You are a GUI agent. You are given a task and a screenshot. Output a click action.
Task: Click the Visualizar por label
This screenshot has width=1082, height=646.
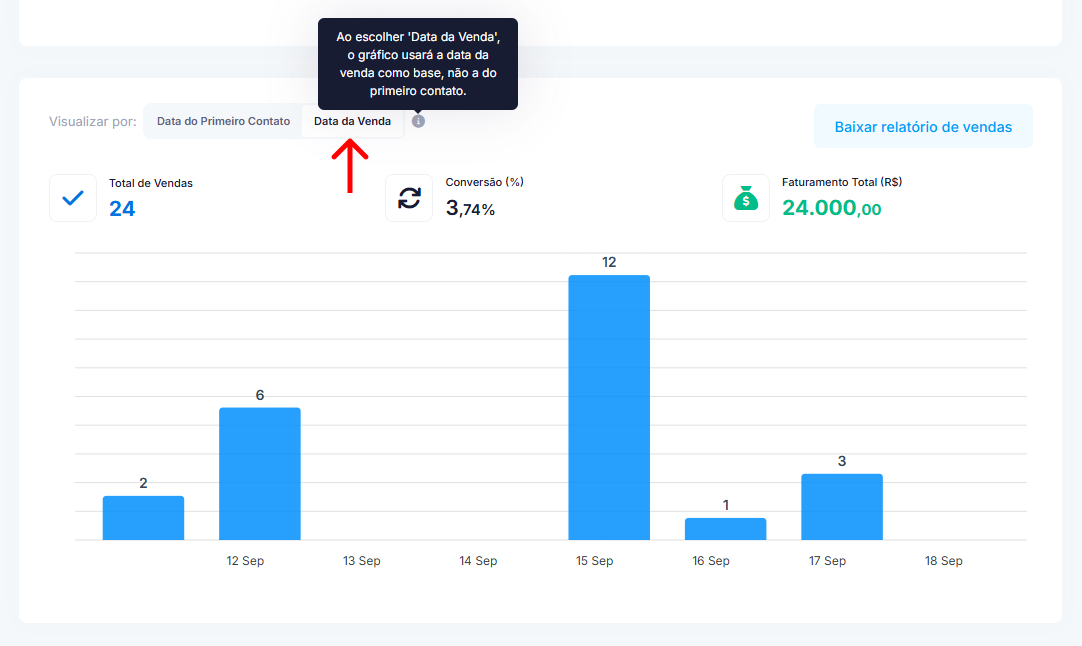point(92,122)
